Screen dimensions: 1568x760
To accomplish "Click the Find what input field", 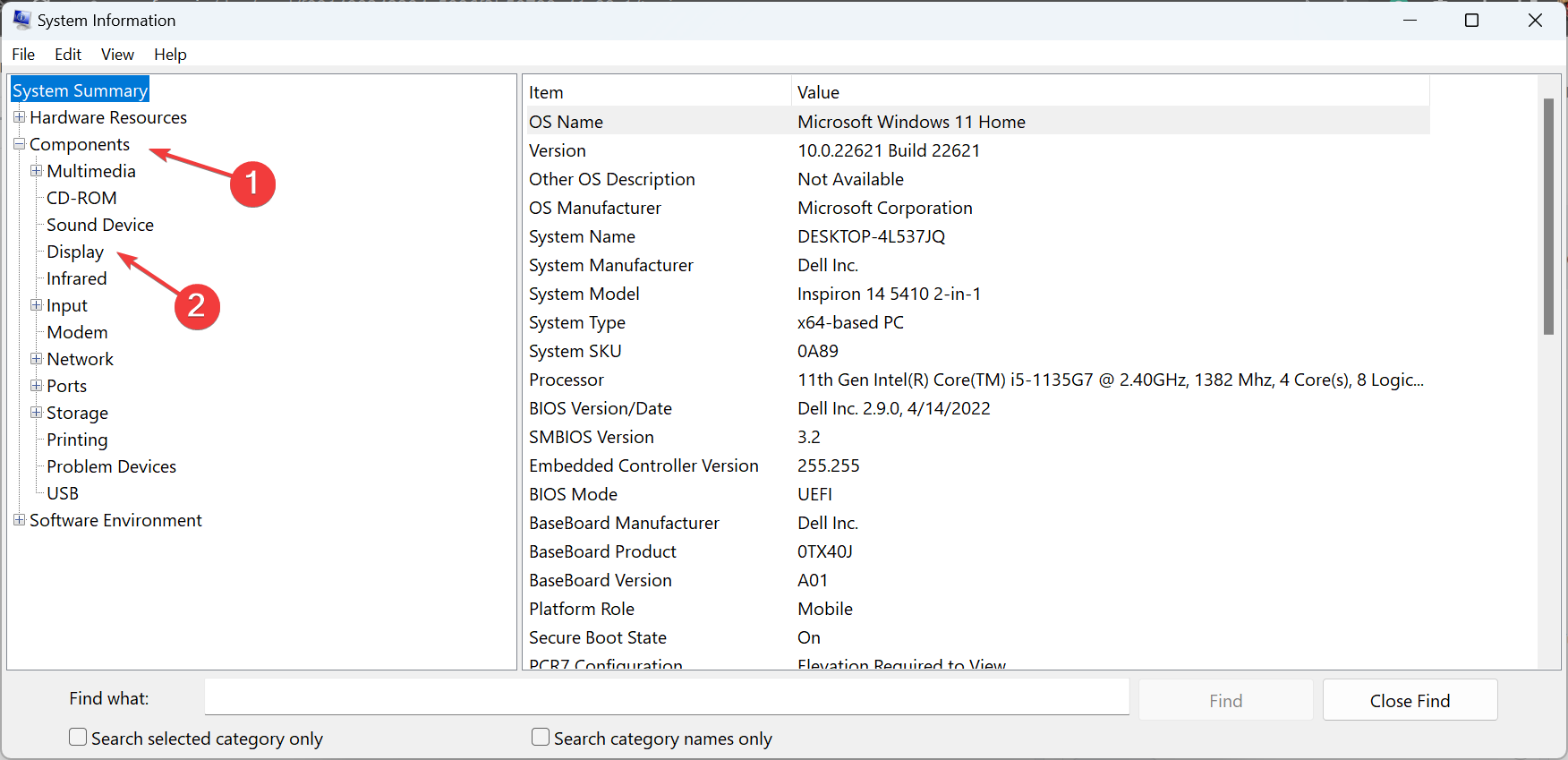I will pos(667,697).
